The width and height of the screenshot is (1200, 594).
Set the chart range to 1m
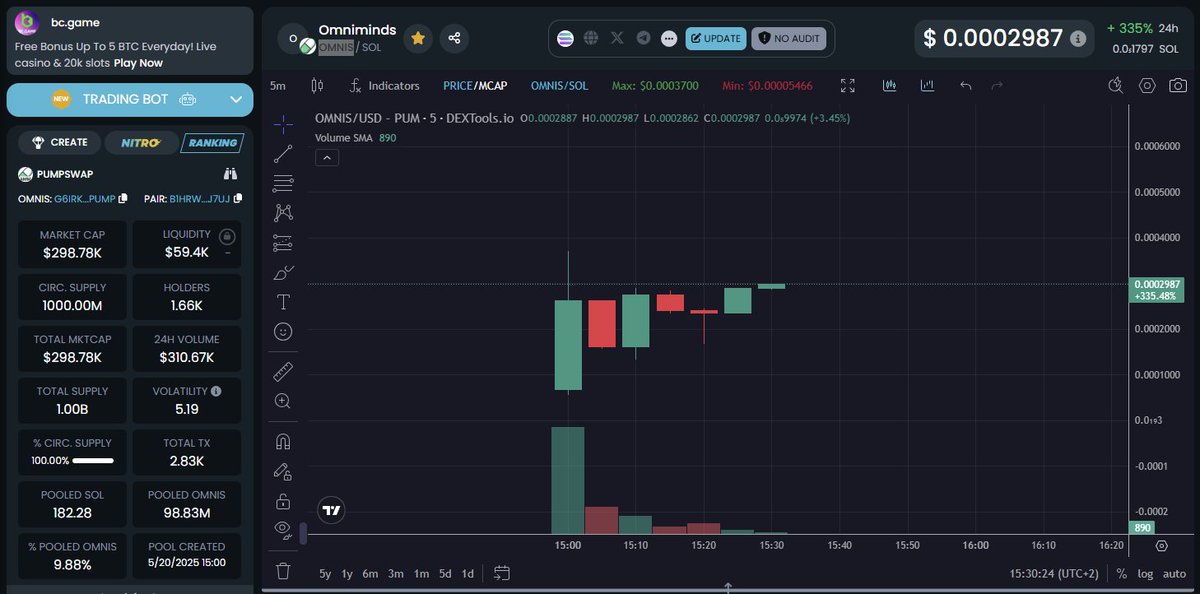(421, 574)
